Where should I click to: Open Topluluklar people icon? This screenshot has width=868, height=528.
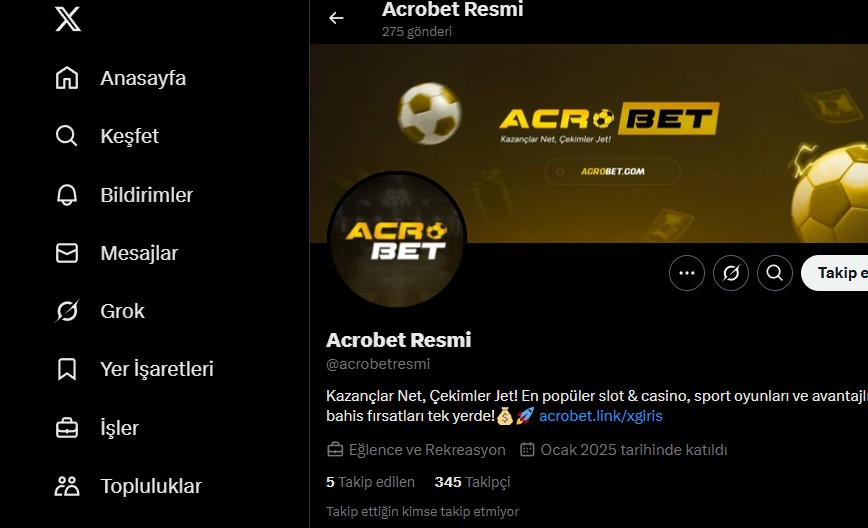[67, 486]
